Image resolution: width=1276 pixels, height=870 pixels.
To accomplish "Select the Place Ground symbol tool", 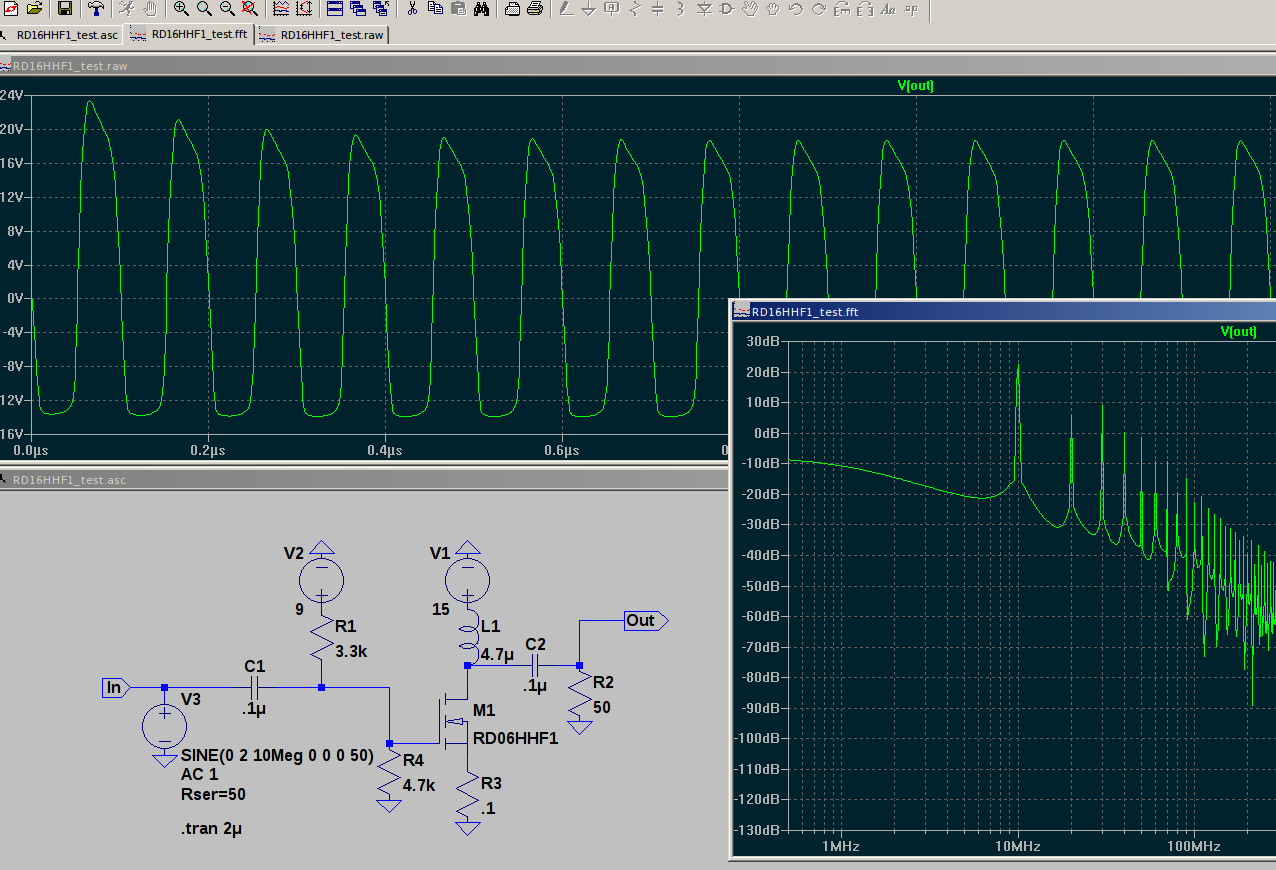I will [x=588, y=9].
